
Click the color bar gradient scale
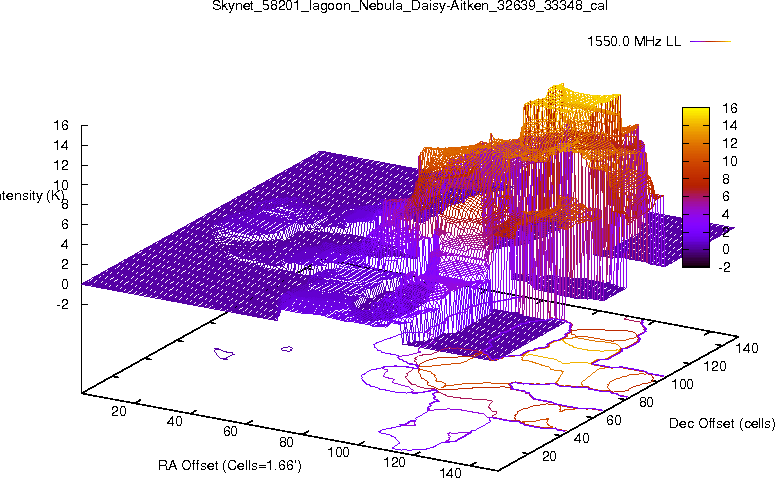pyautogui.click(x=695, y=187)
